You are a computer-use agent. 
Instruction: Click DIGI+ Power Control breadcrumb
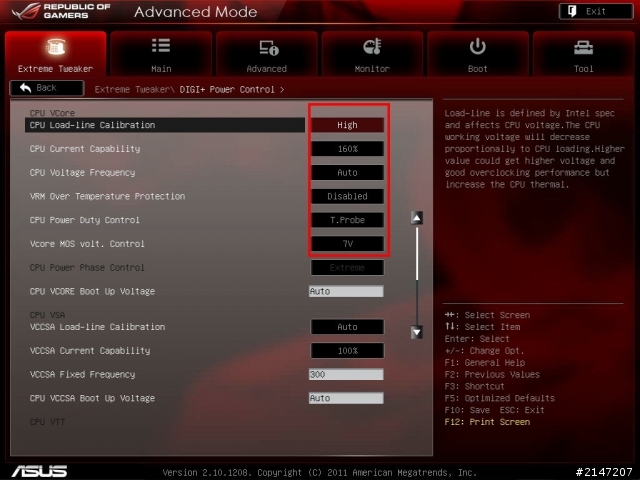(227, 89)
